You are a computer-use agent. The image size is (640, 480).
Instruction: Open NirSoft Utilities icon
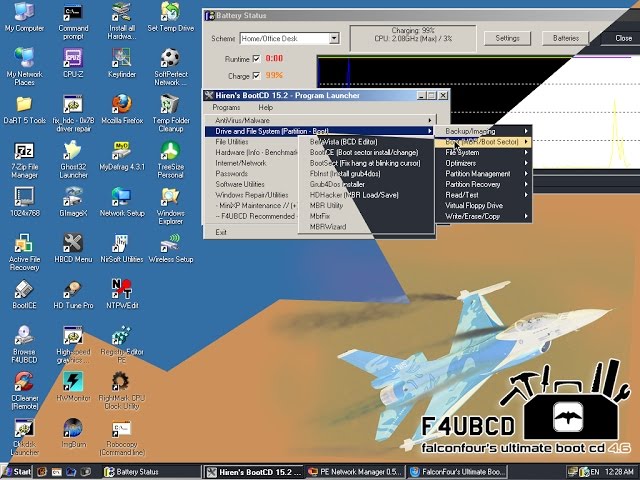pos(122,248)
